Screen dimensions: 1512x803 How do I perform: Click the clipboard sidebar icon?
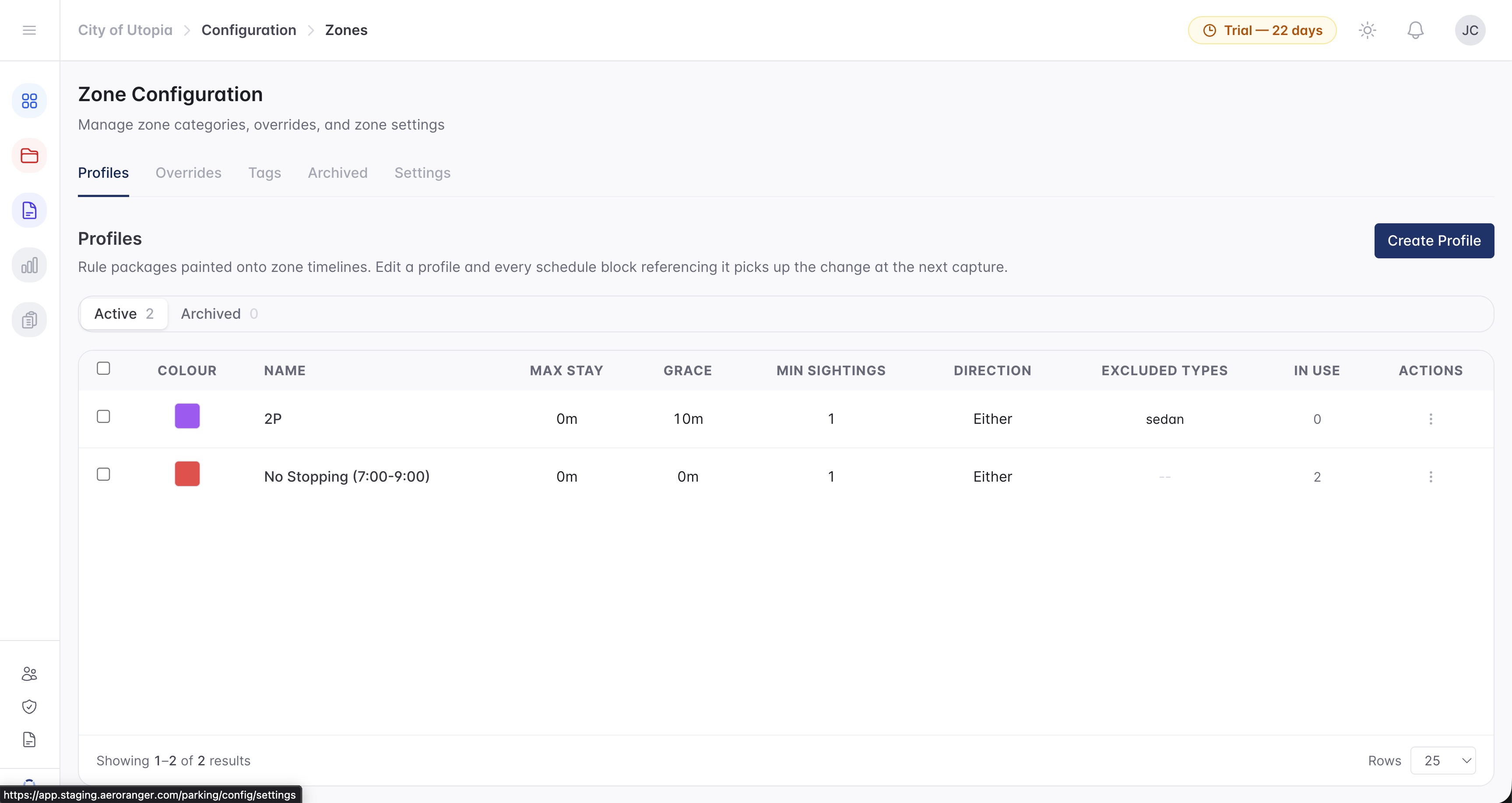pyautogui.click(x=29, y=320)
